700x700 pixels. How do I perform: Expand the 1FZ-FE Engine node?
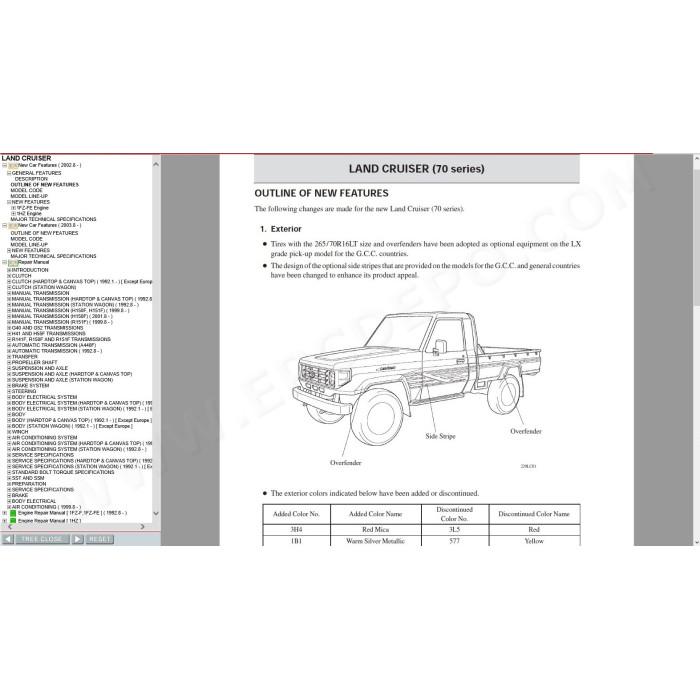point(13,208)
